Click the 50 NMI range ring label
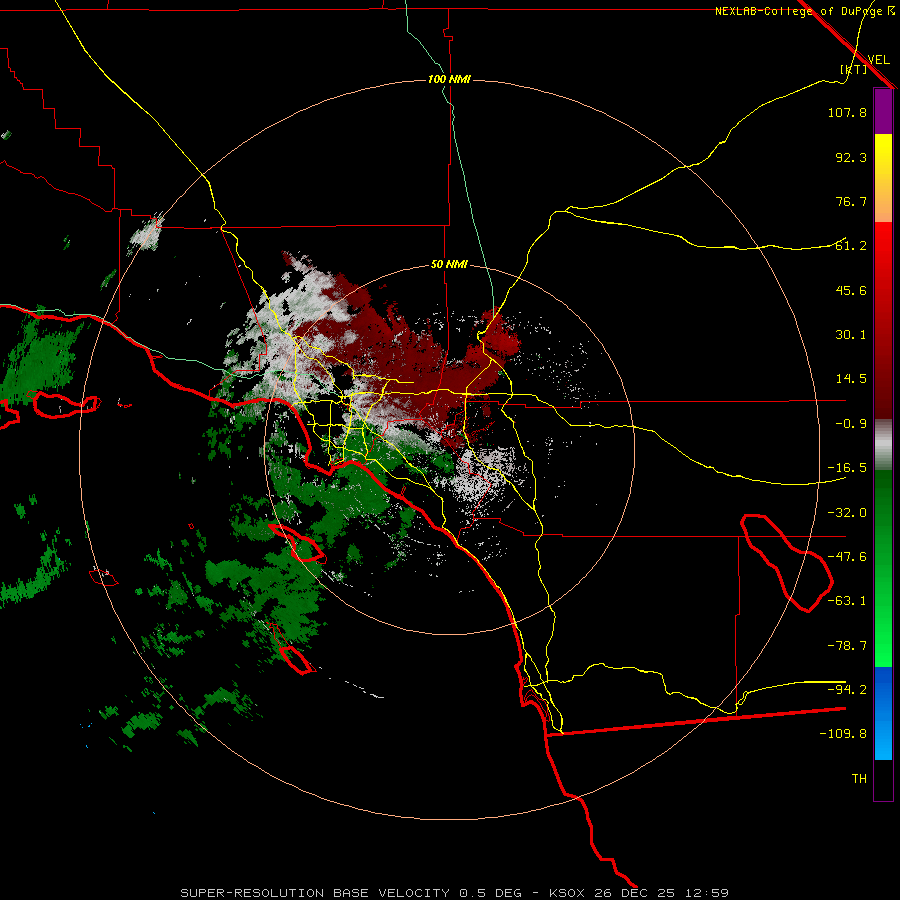This screenshot has height=900, width=900. [449, 264]
